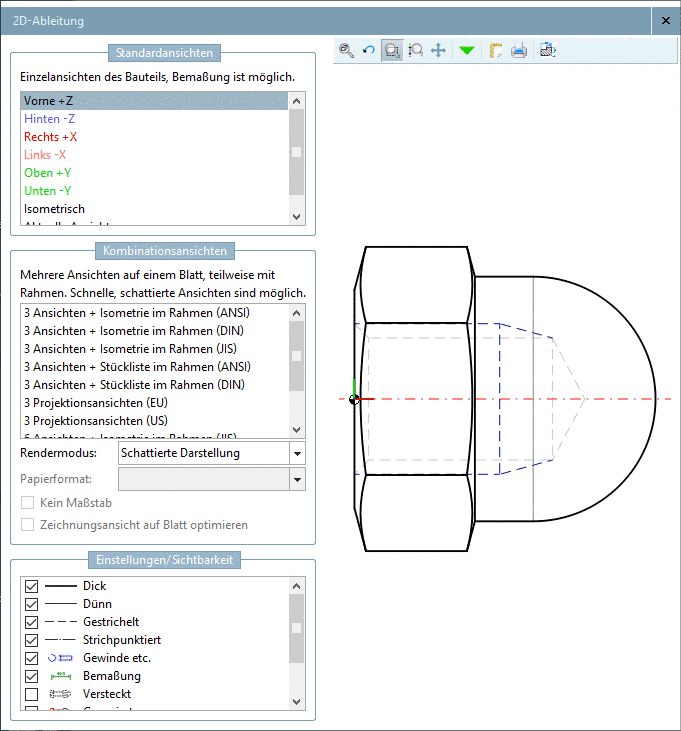
Task: Click the ruler page dimension icon
Action: pyautogui.click(x=495, y=50)
